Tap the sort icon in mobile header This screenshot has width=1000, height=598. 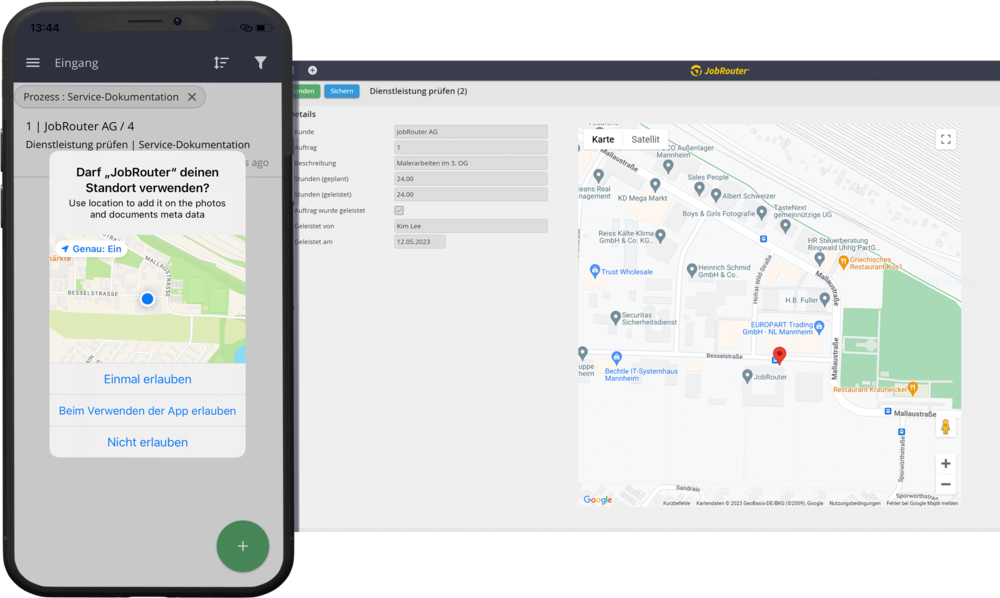click(221, 62)
